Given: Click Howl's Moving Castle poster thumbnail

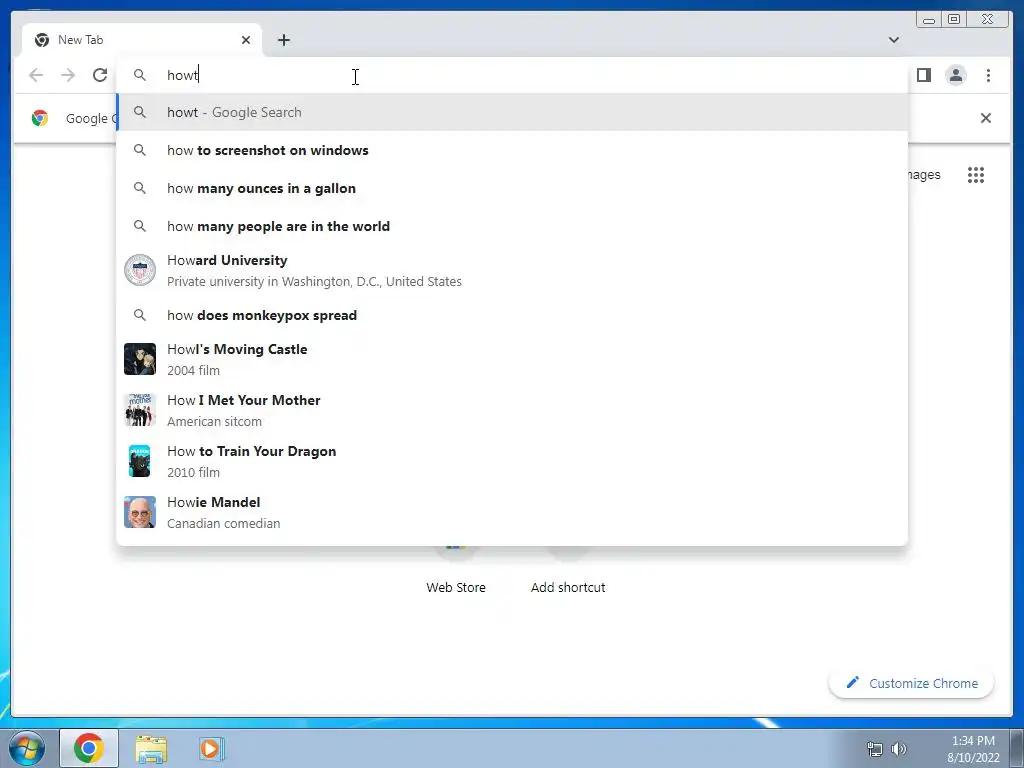Looking at the screenshot, I should [x=140, y=359].
